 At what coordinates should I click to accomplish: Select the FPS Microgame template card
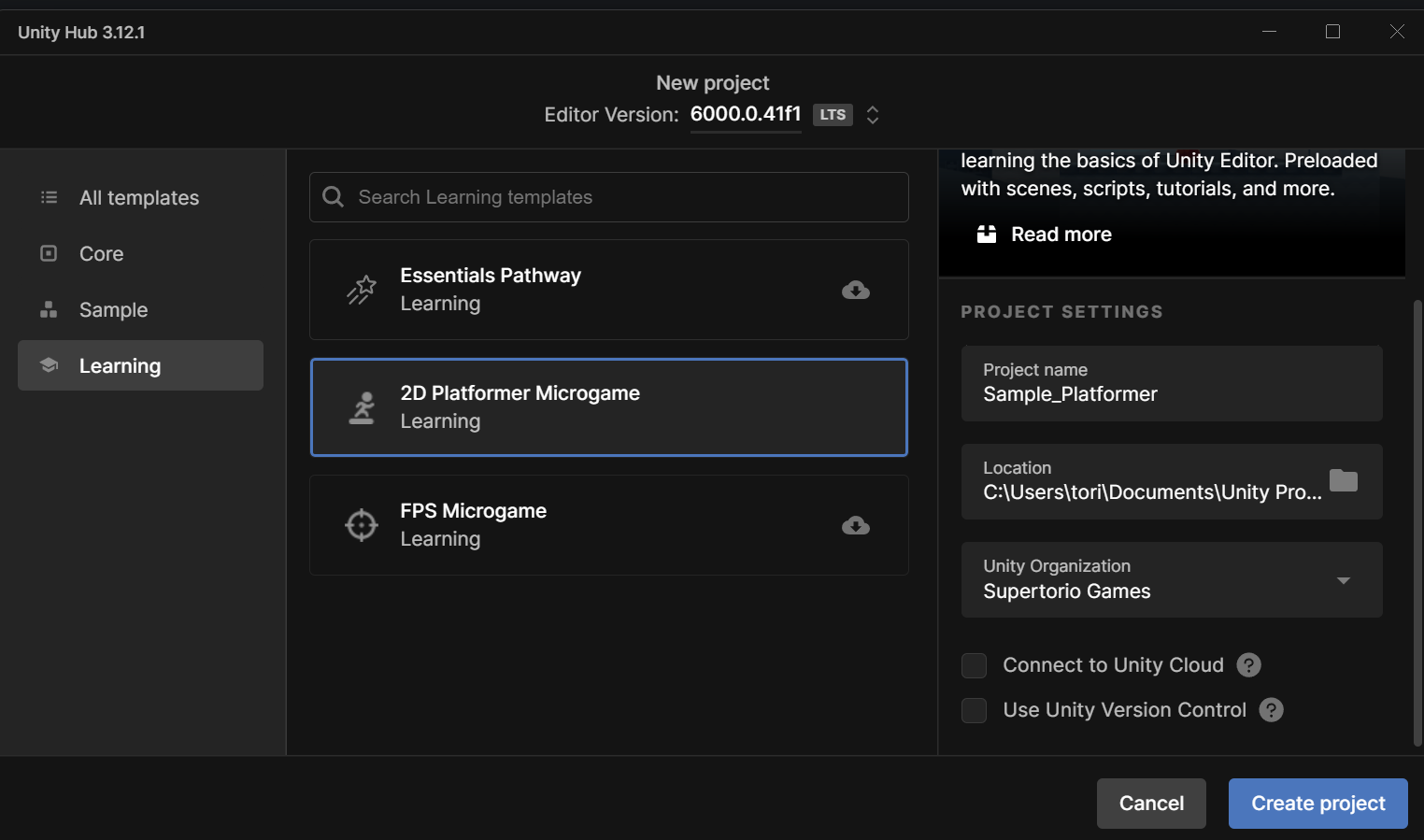pos(609,525)
